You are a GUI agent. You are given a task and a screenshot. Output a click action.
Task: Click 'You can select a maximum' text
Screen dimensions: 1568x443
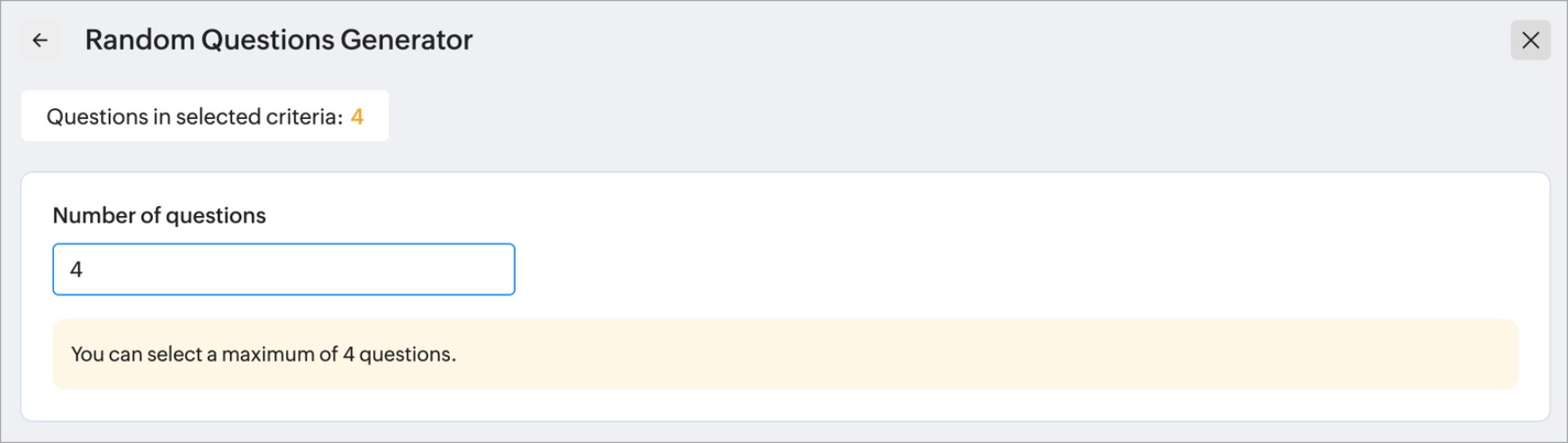point(180,355)
